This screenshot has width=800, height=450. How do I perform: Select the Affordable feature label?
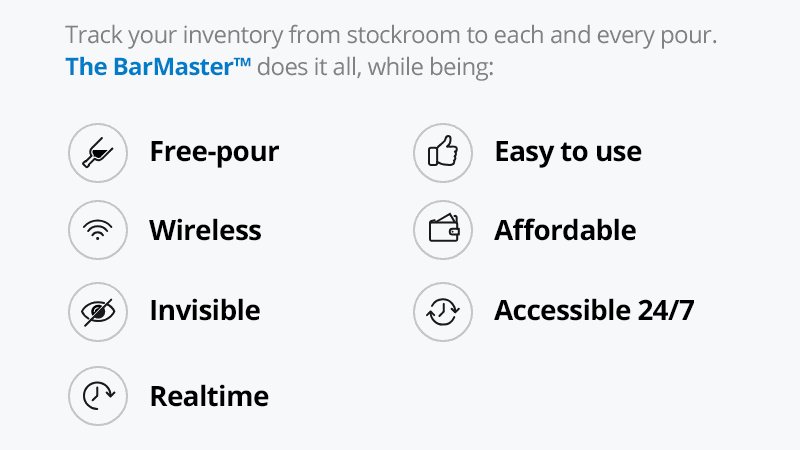[565, 230]
